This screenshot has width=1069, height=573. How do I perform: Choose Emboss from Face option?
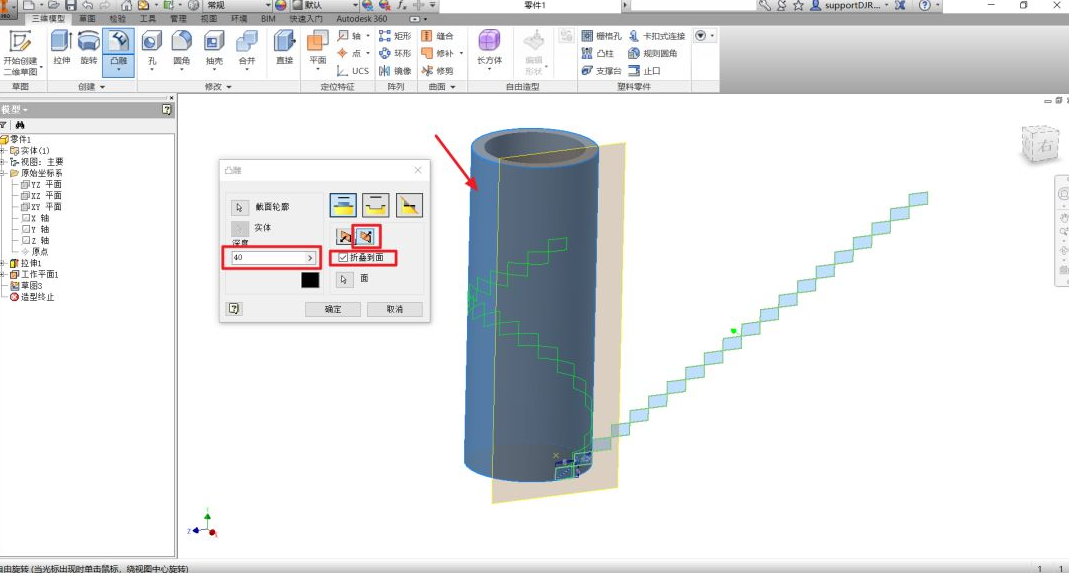coord(344,205)
